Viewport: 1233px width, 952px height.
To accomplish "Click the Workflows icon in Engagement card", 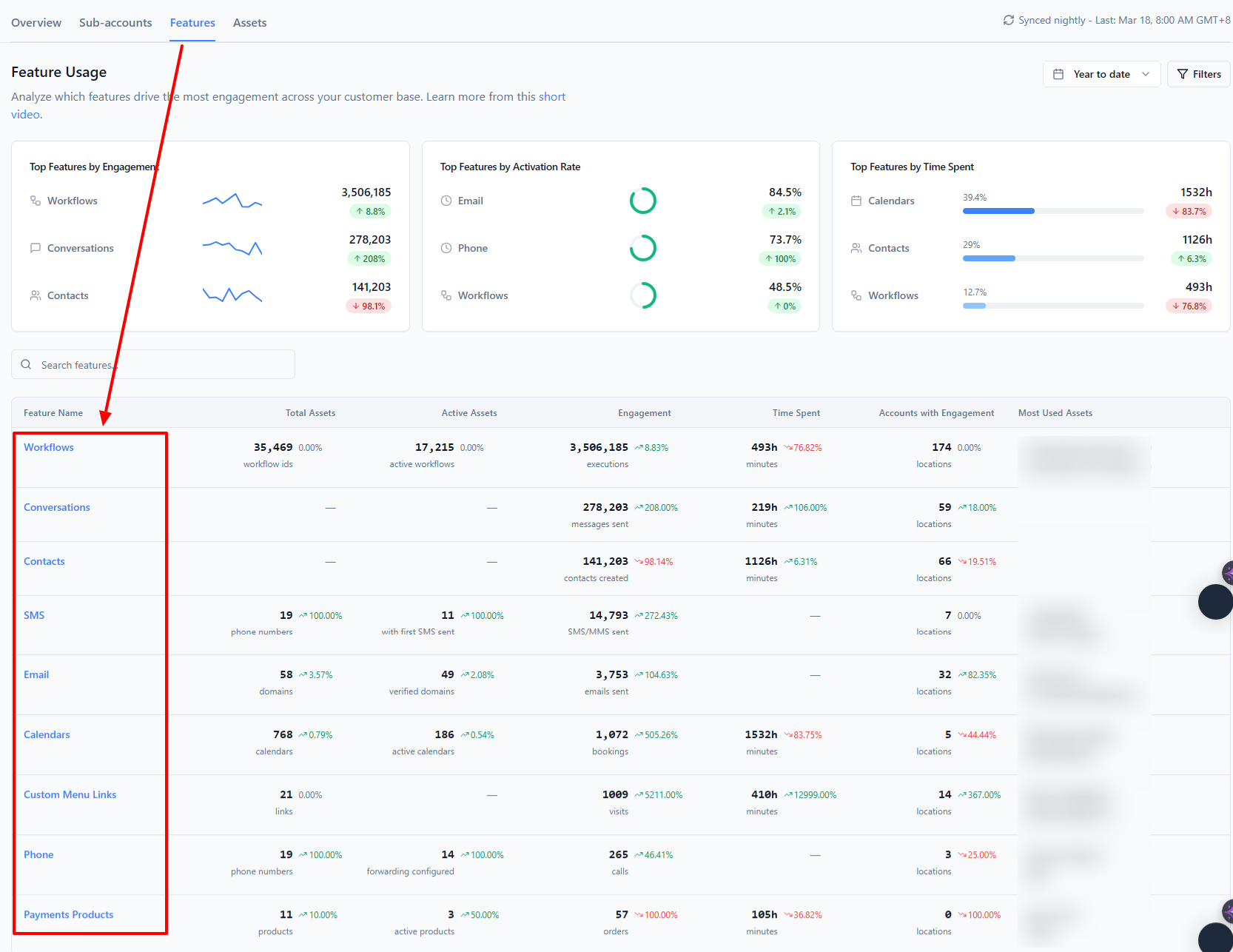I will [35, 201].
